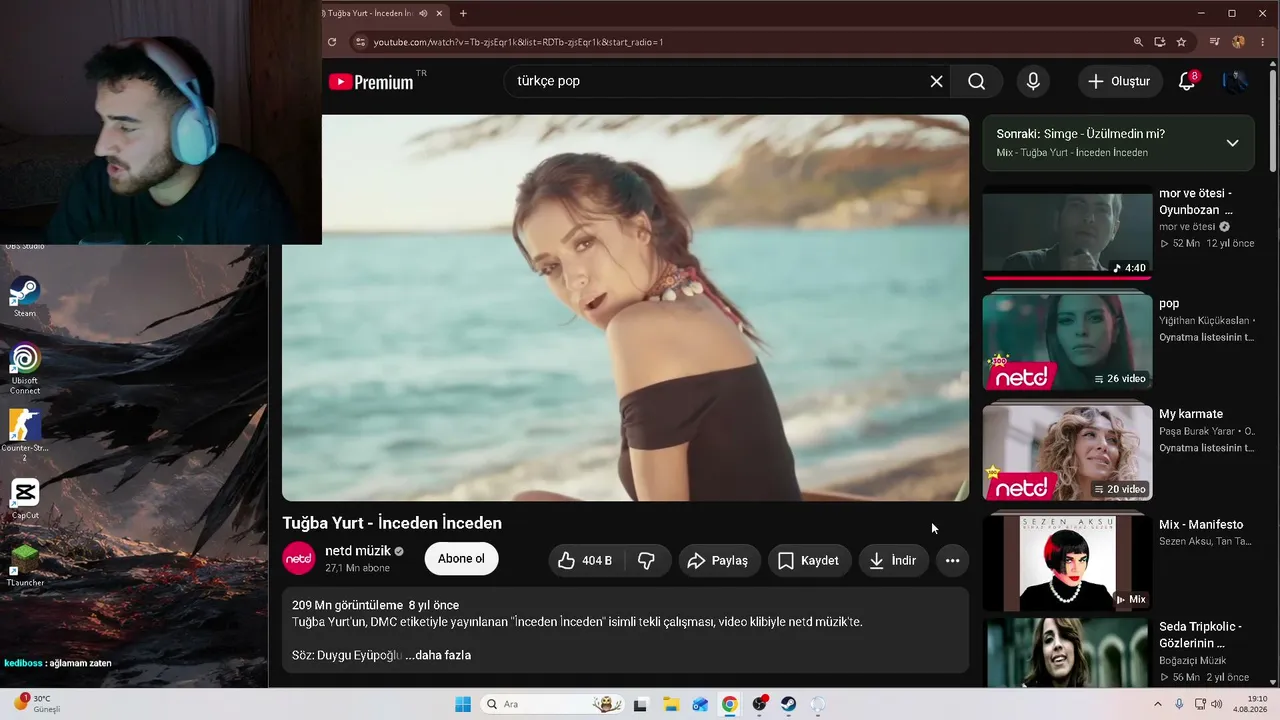The width and height of the screenshot is (1280, 720).
Task: Like the video showing 404 B
Action: [586, 560]
